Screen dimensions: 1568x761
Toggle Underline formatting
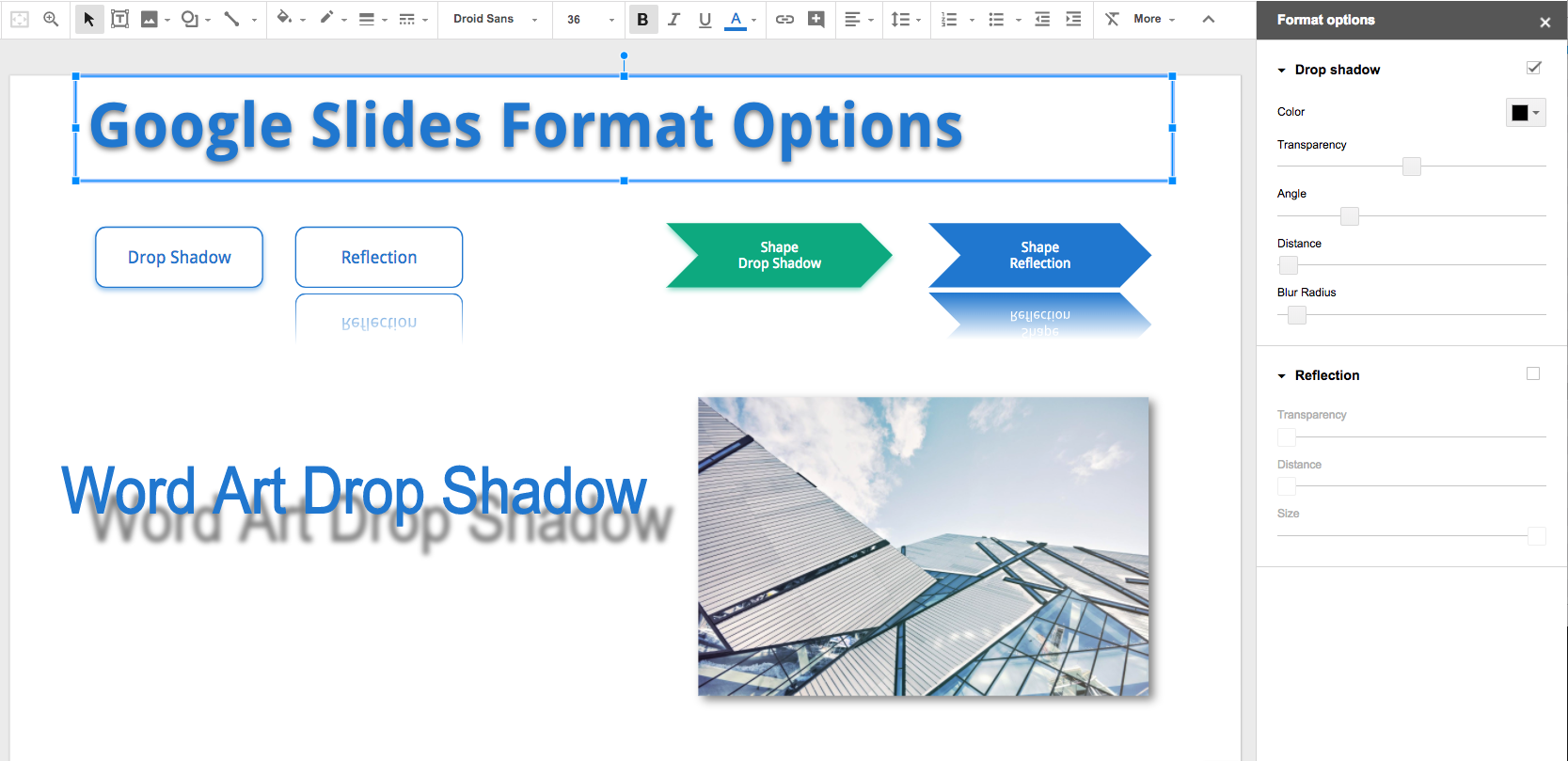(x=705, y=20)
